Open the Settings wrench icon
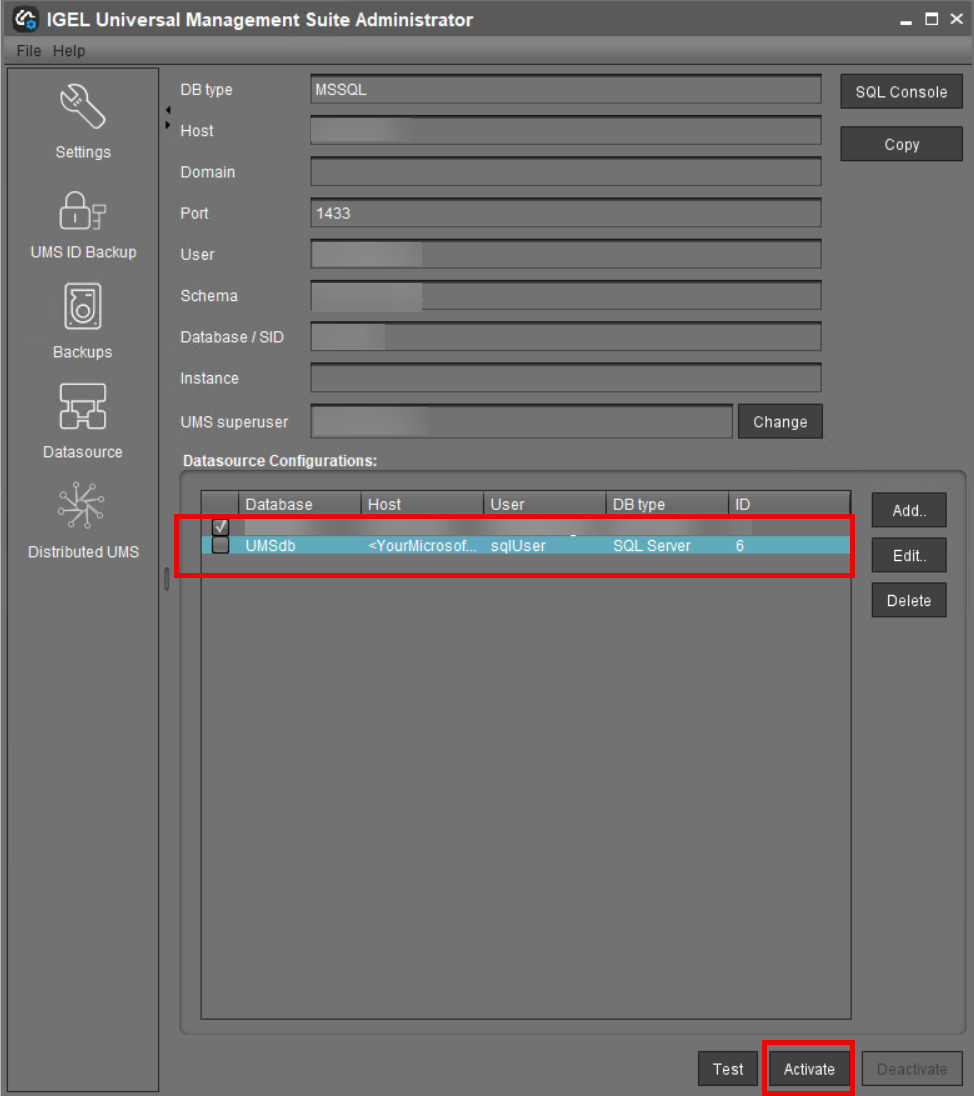Viewport: 974px width, 1096px height. click(83, 108)
